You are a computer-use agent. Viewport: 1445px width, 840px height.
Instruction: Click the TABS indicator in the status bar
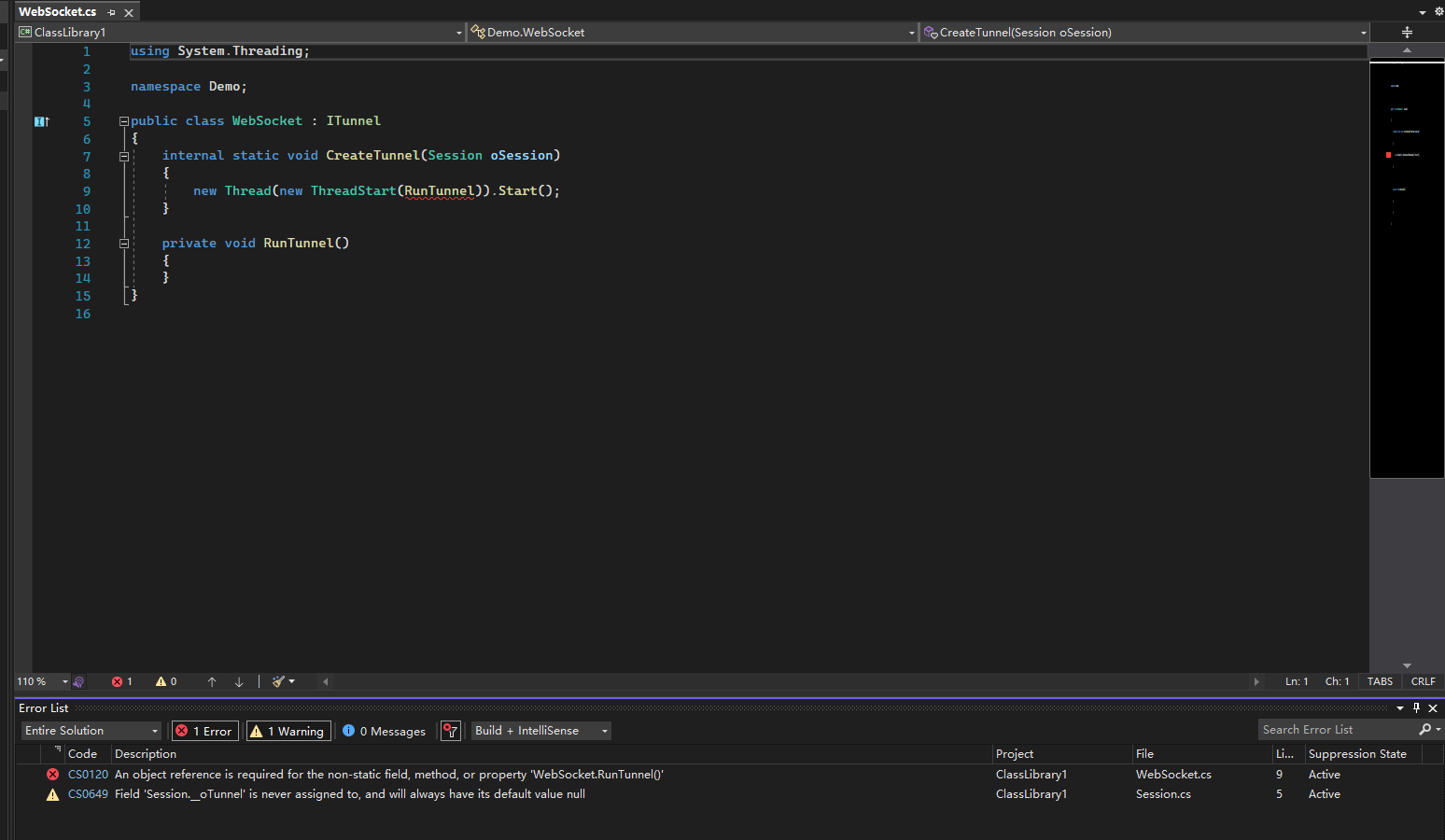click(1379, 681)
